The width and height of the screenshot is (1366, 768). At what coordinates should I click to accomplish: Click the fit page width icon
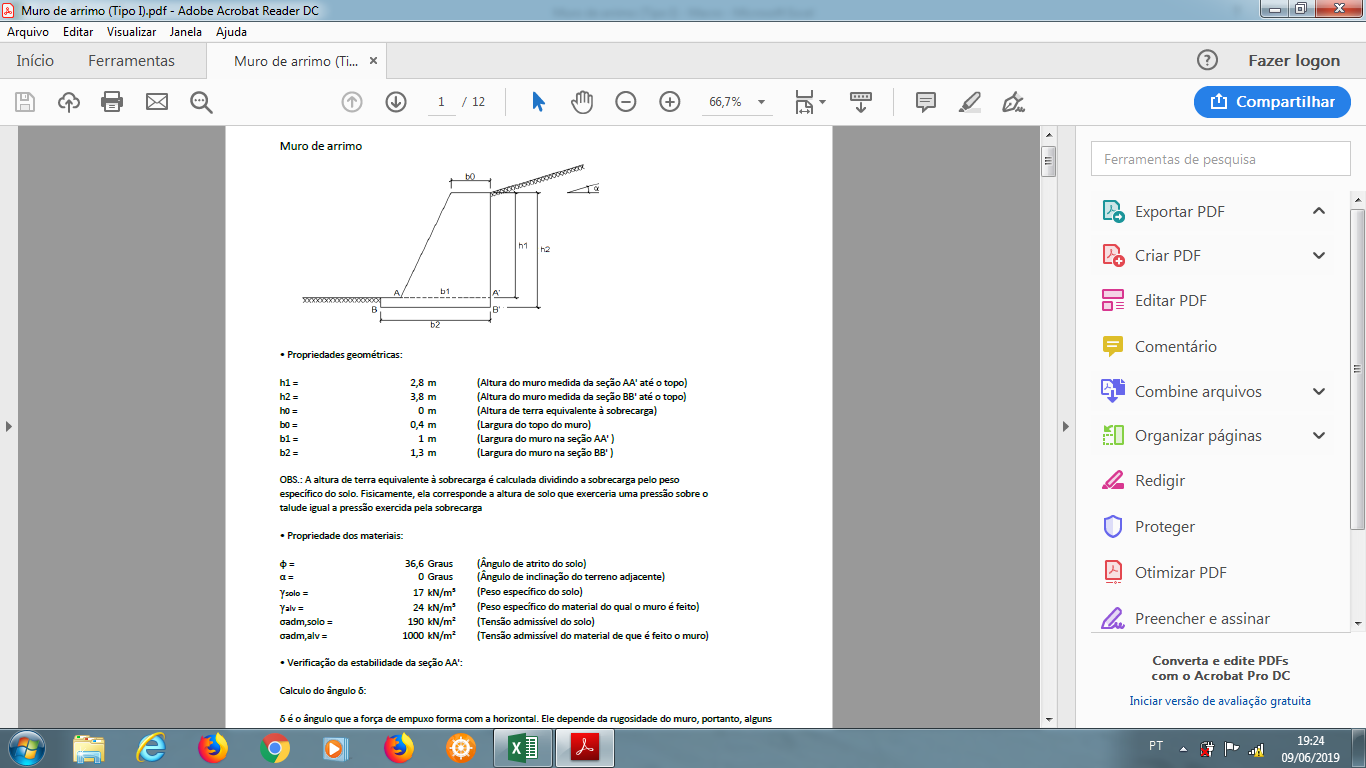coord(804,102)
